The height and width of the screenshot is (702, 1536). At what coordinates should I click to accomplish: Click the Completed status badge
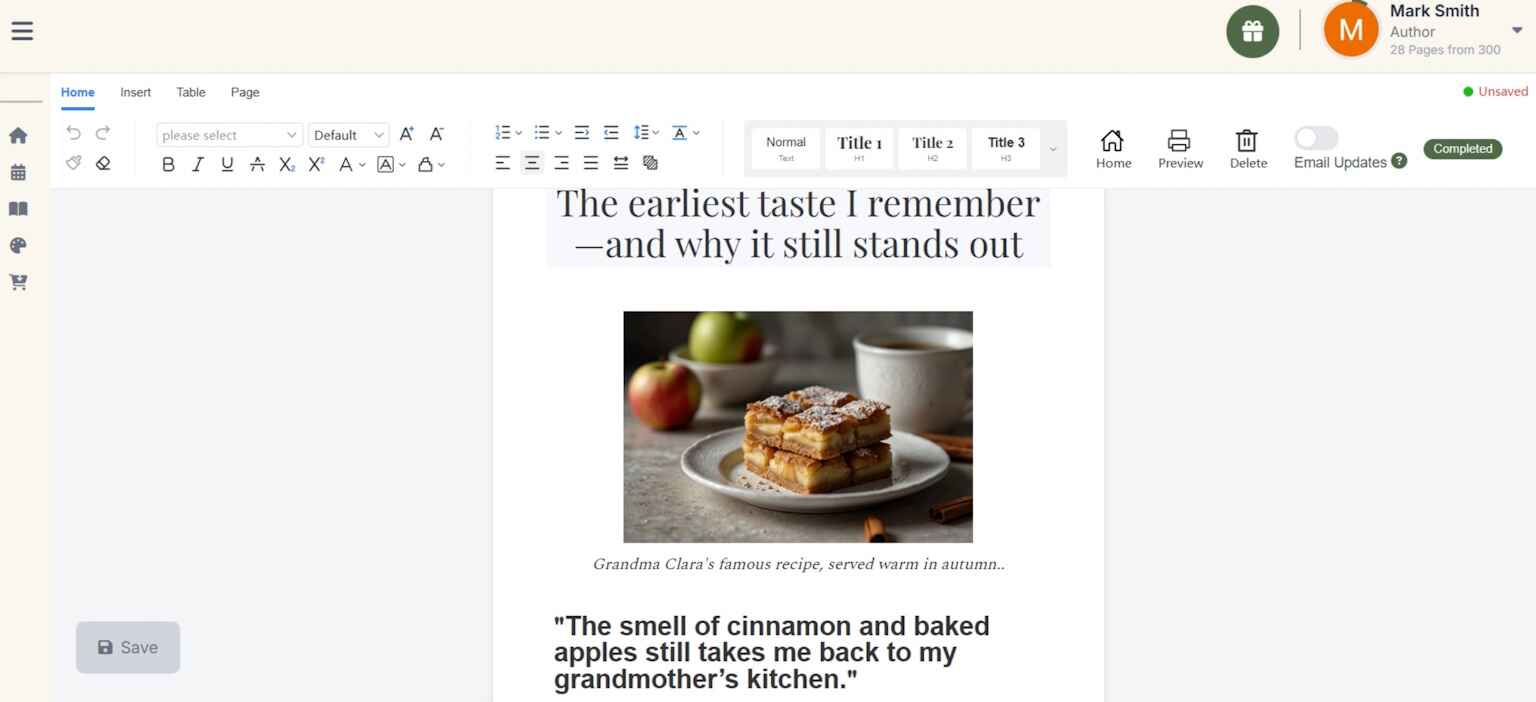[1462, 149]
